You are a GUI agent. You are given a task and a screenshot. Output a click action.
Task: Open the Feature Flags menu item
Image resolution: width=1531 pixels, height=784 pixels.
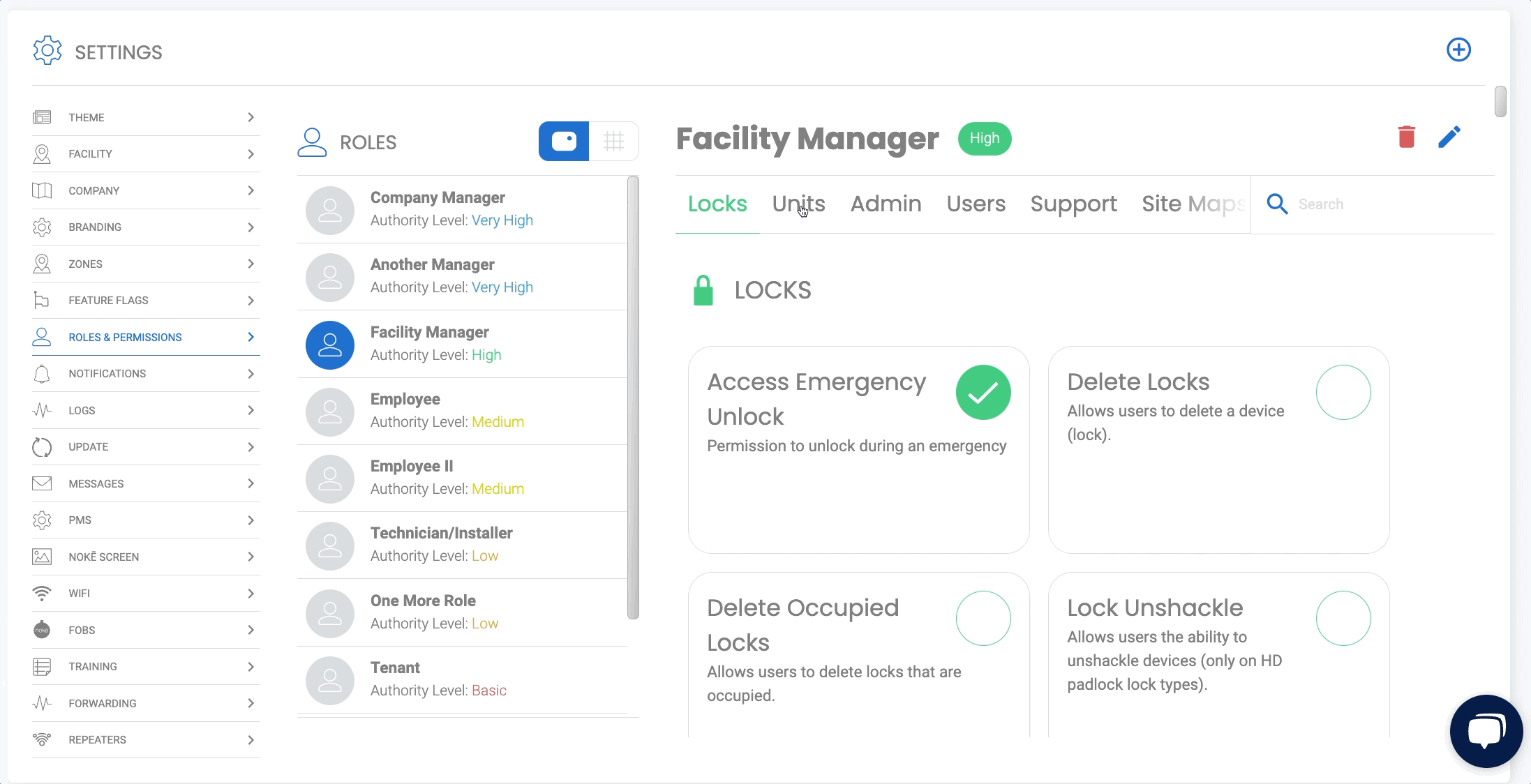(x=146, y=301)
